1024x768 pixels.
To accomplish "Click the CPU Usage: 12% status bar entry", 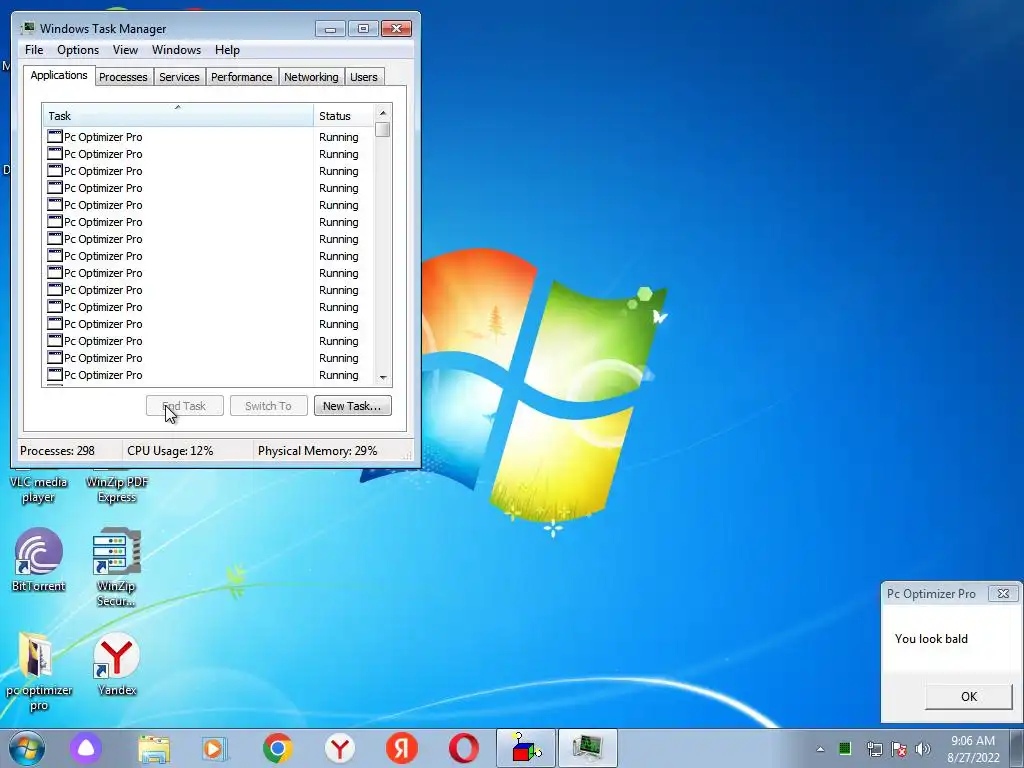I will pos(170,451).
